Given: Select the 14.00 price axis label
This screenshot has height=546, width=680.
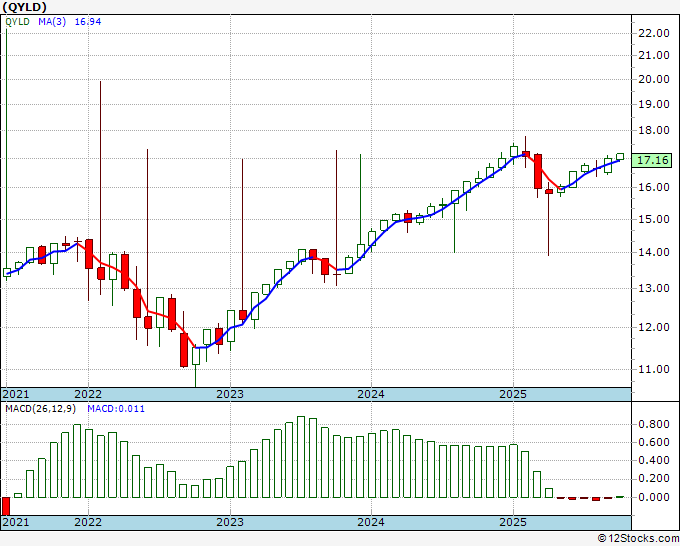Looking at the screenshot, I should coord(654,252).
